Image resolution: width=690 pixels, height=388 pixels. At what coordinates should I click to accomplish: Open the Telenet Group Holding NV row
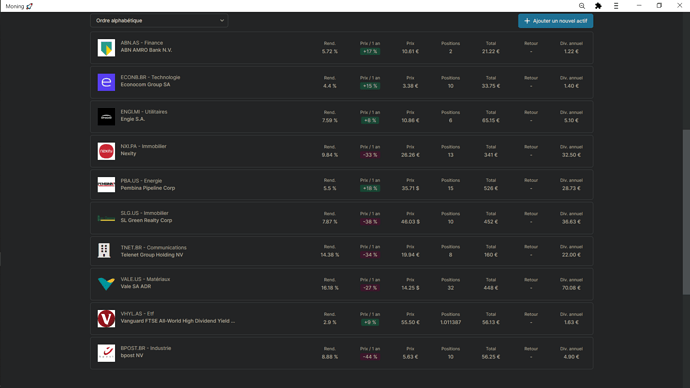pos(341,251)
